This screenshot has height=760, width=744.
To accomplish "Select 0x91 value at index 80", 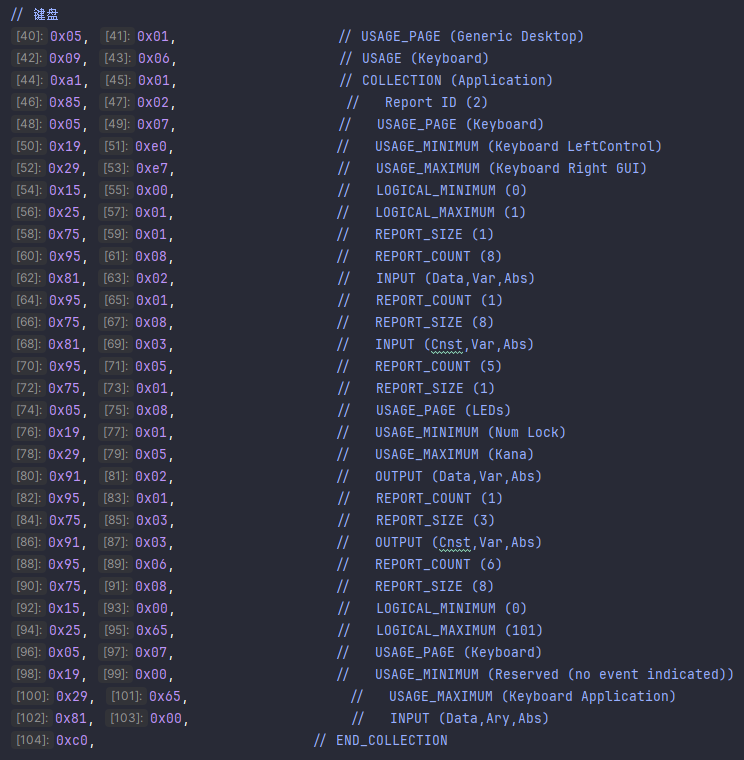I will pyautogui.click(x=65, y=476).
